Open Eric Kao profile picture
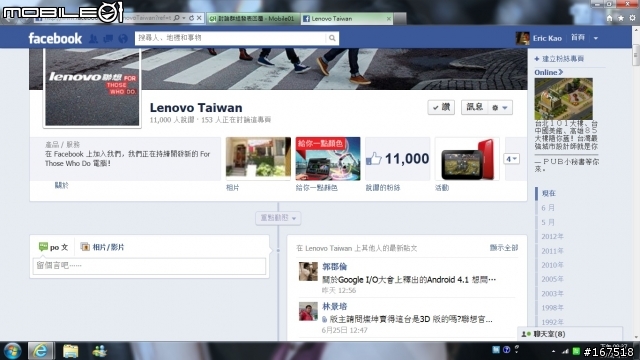The width and height of the screenshot is (640, 360). point(522,38)
